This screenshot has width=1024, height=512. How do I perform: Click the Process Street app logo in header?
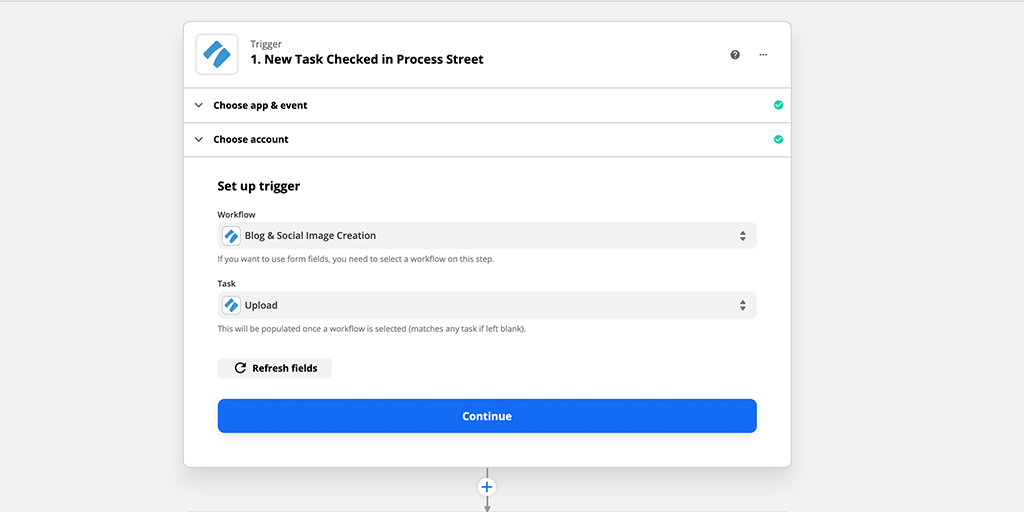pyautogui.click(x=217, y=54)
